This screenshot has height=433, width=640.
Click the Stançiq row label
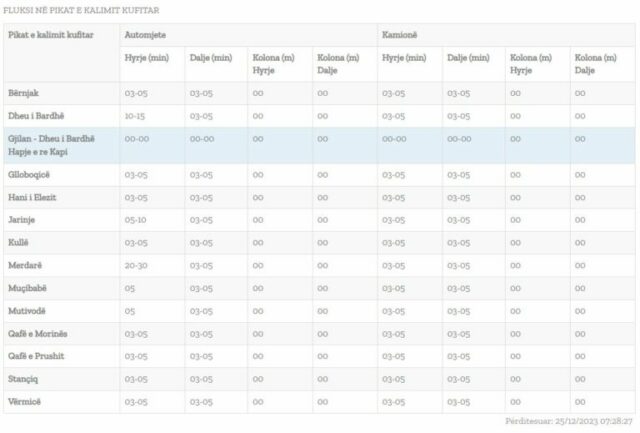click(25, 379)
